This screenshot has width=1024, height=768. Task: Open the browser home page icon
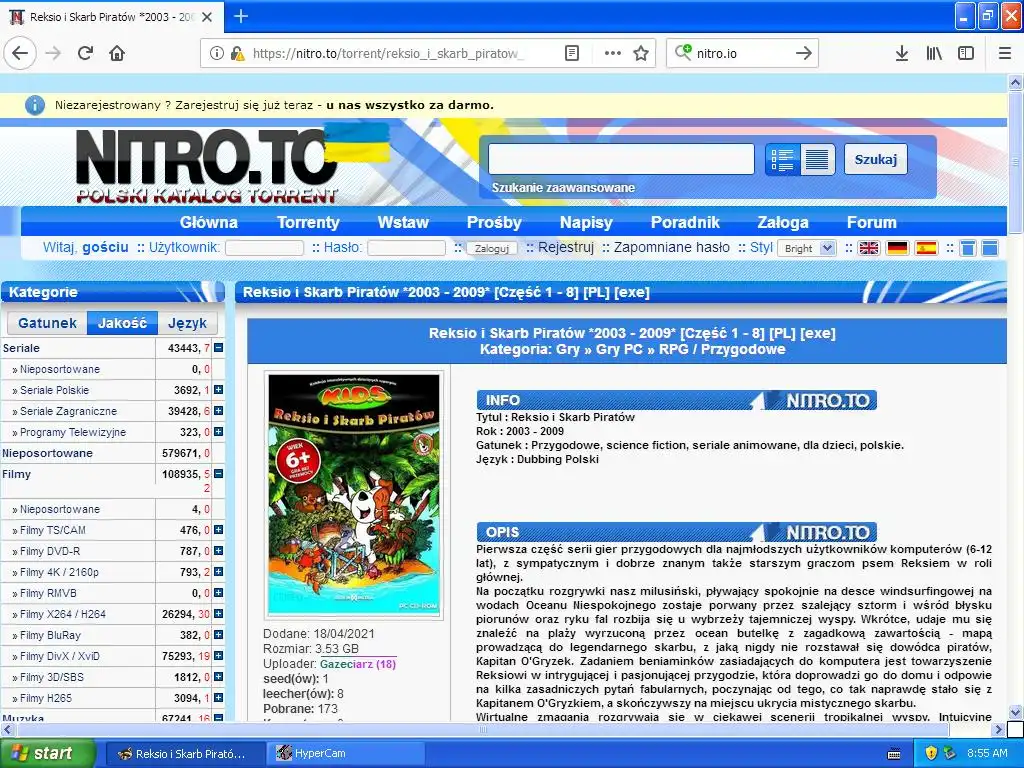[117, 53]
